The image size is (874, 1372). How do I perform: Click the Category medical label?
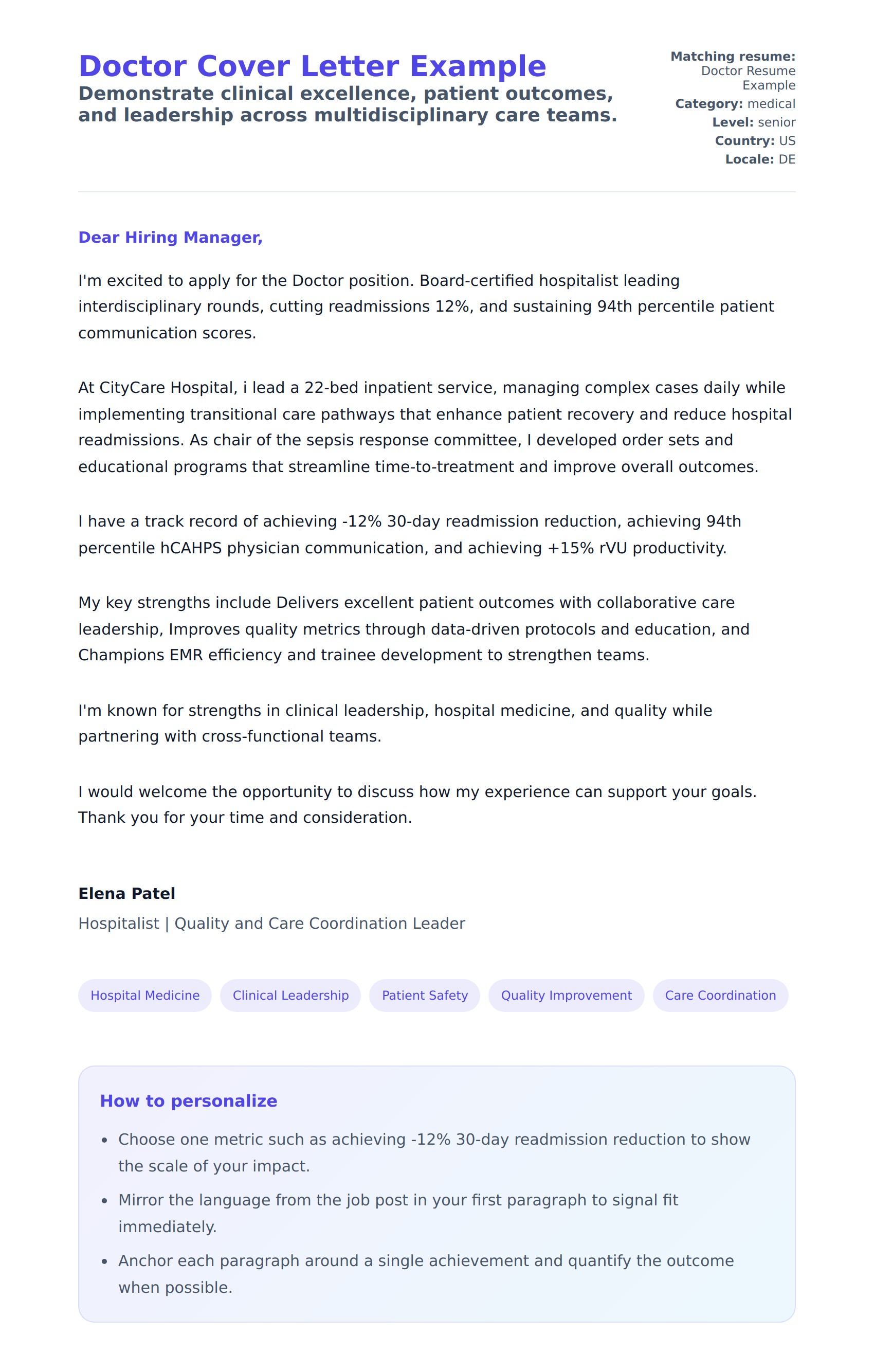735,104
